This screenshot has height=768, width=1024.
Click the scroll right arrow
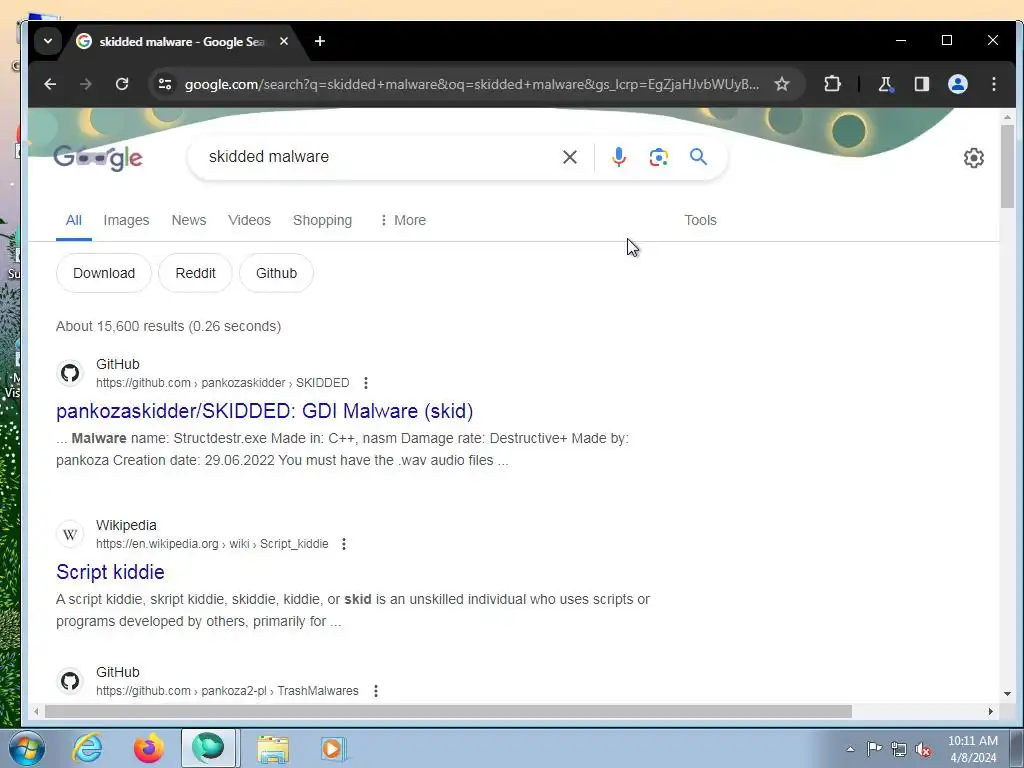pos(991,711)
